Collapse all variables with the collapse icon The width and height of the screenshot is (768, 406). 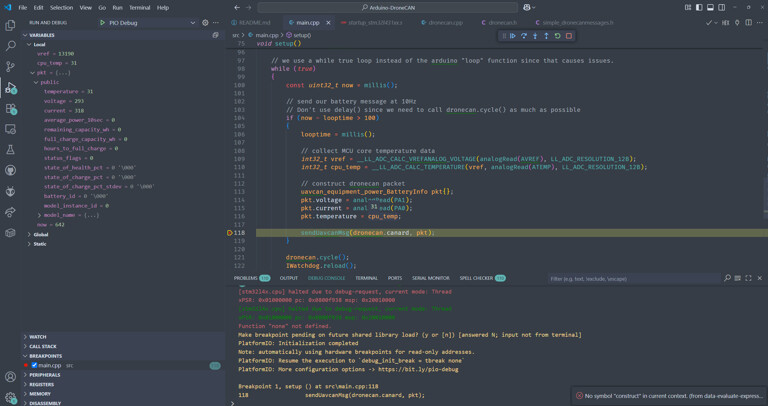point(216,35)
